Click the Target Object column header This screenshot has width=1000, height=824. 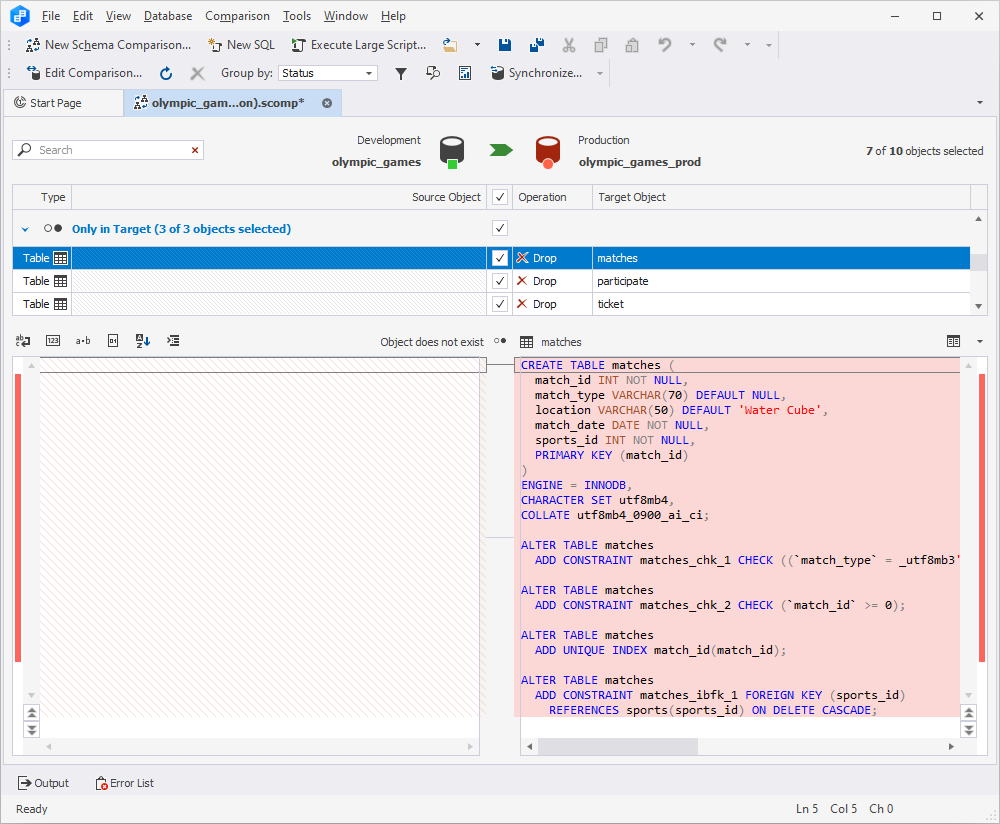(x=781, y=197)
